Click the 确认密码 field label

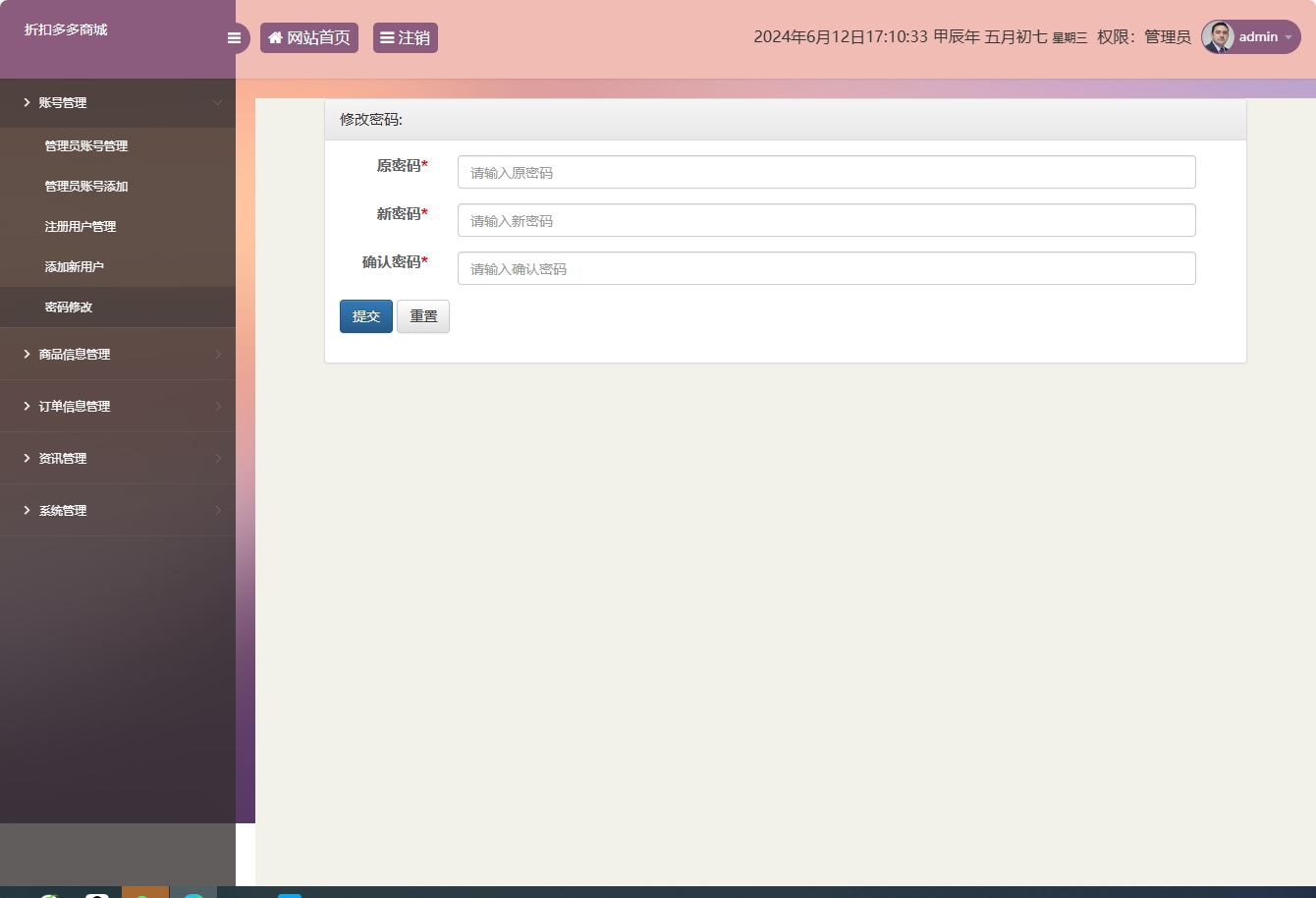pos(395,262)
